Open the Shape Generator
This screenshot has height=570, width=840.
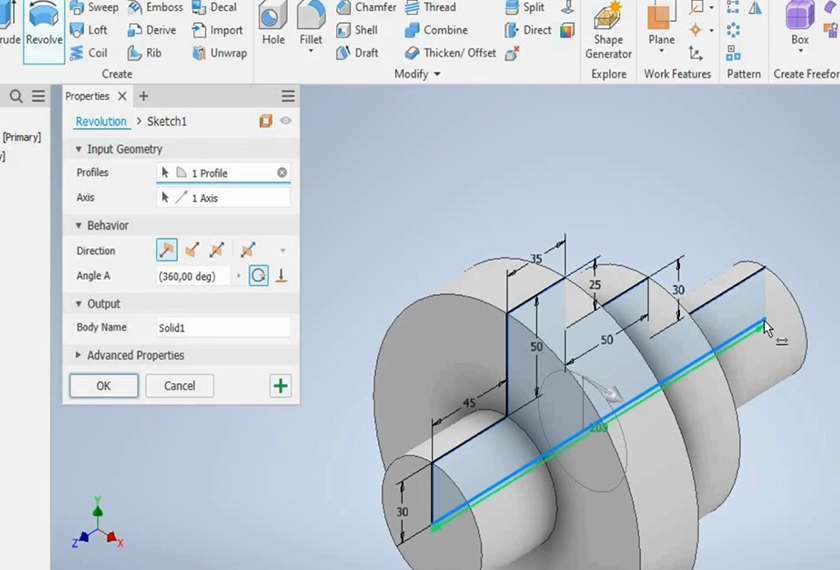click(x=608, y=30)
